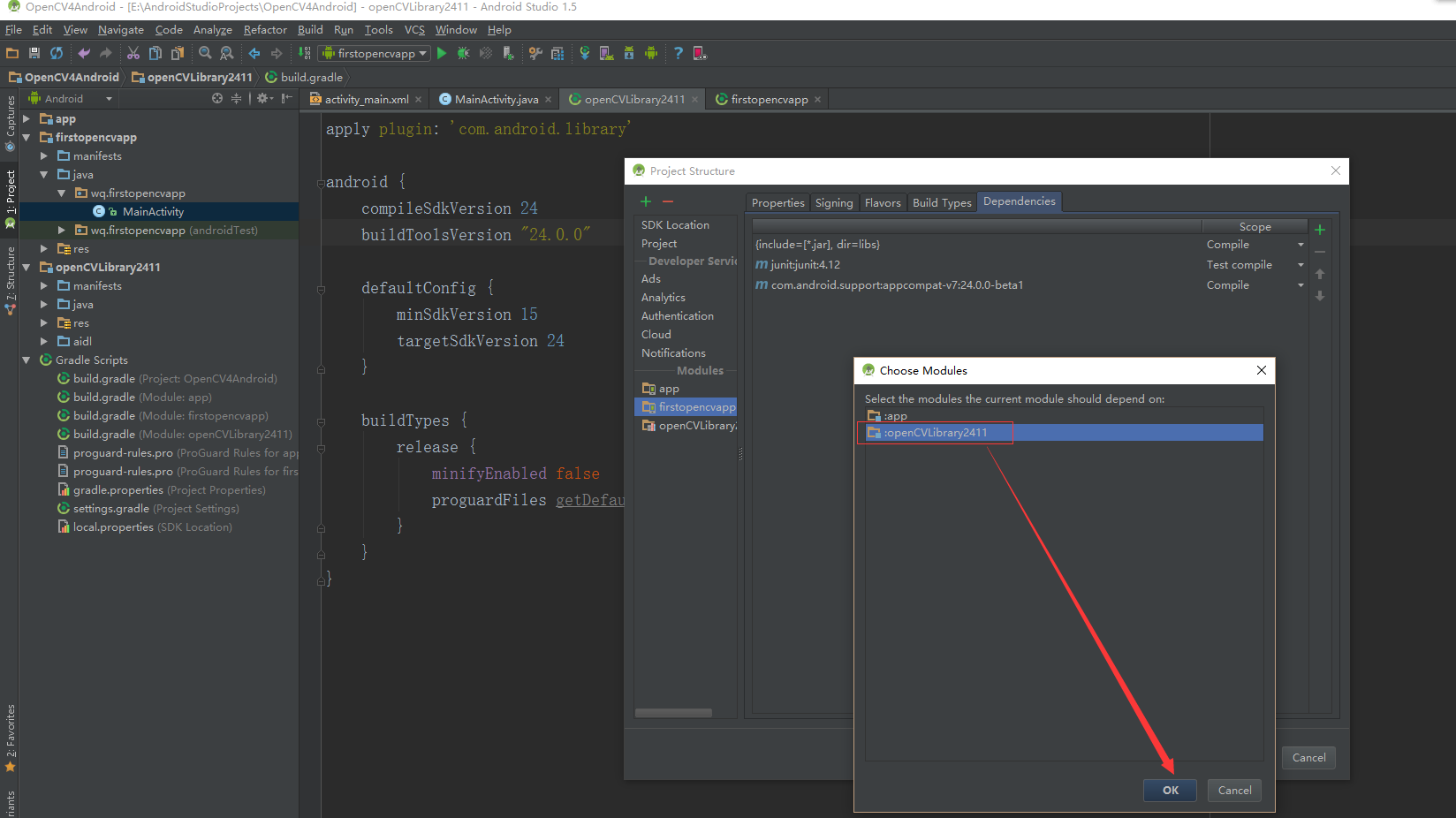Click the Attach debugger to process icon
Screen dimensions: 1456x818
pos(508,53)
